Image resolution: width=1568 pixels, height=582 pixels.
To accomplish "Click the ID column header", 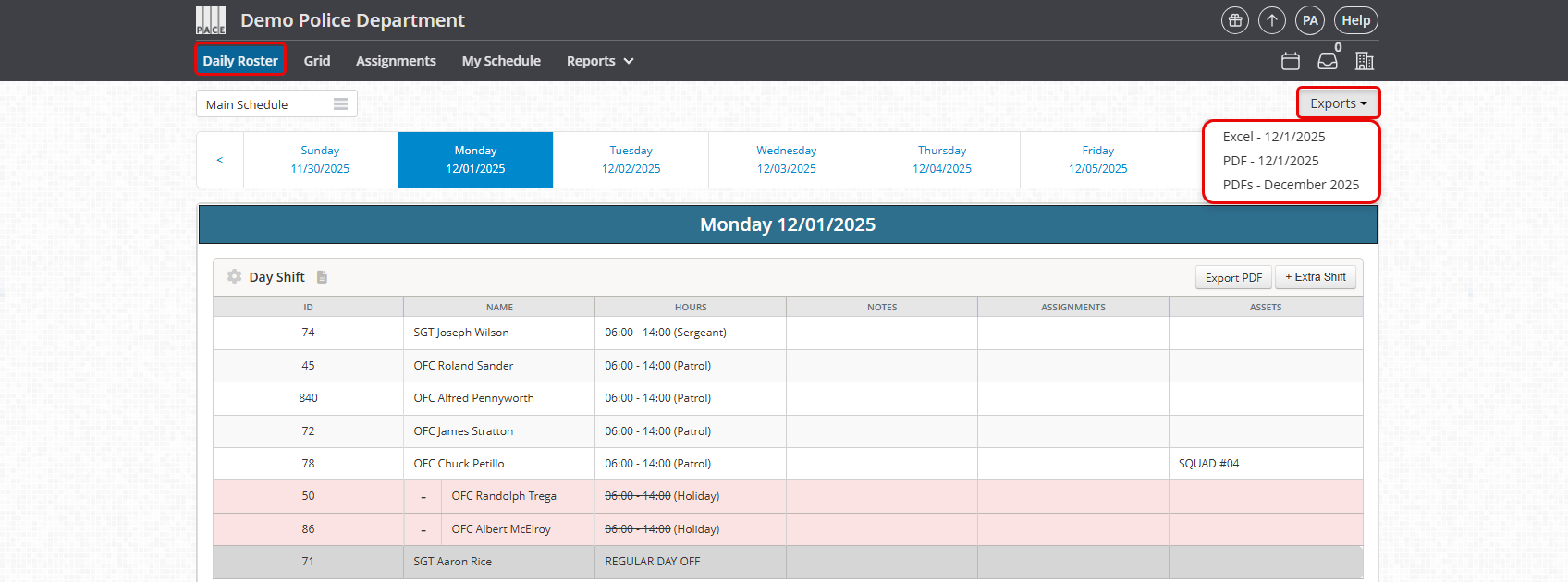I will 308,307.
